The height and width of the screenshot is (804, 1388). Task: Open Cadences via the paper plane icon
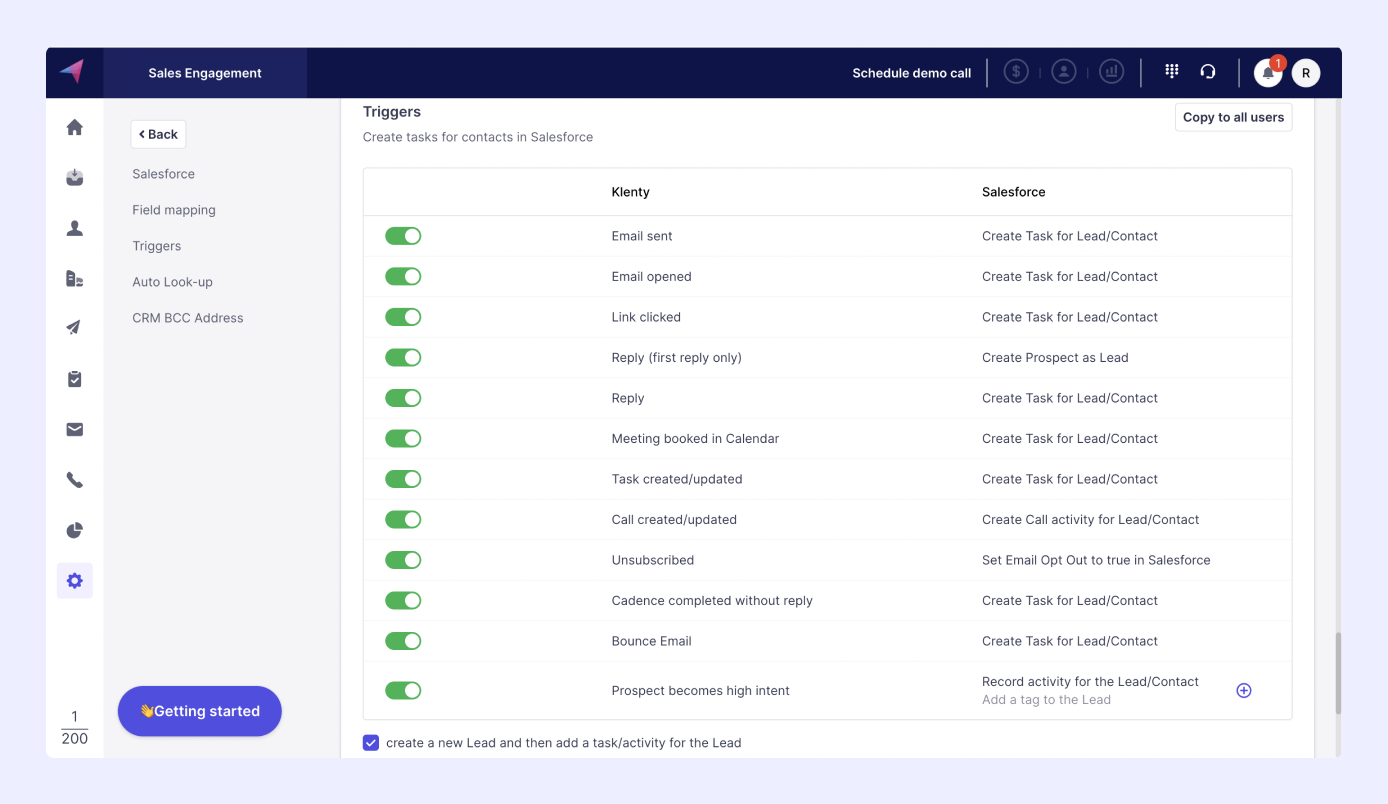(74, 328)
